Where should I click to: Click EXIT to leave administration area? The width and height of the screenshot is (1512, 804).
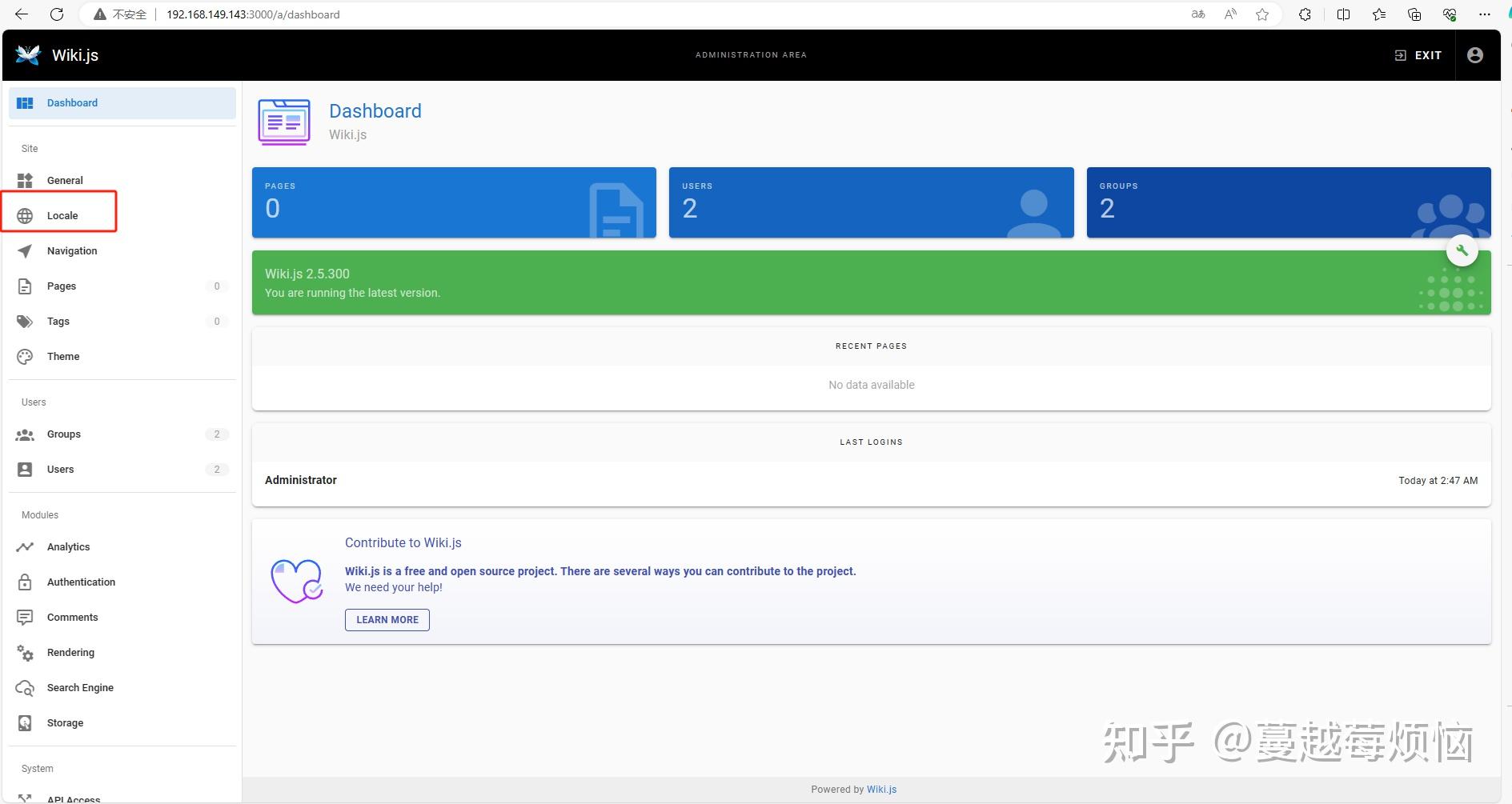(1418, 54)
